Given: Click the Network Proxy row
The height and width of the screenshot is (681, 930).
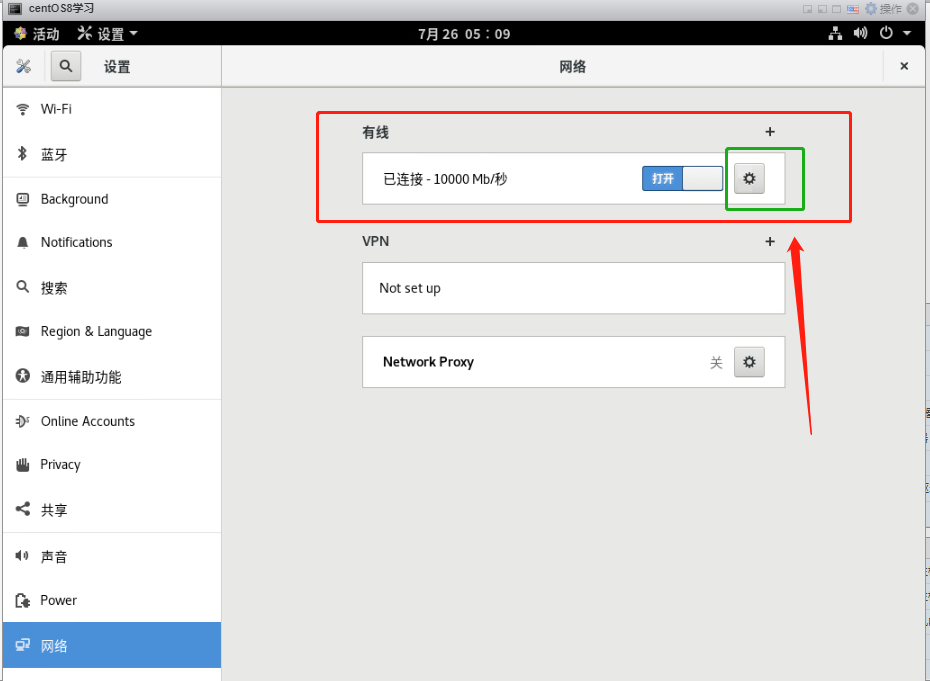Looking at the screenshot, I should tap(574, 362).
